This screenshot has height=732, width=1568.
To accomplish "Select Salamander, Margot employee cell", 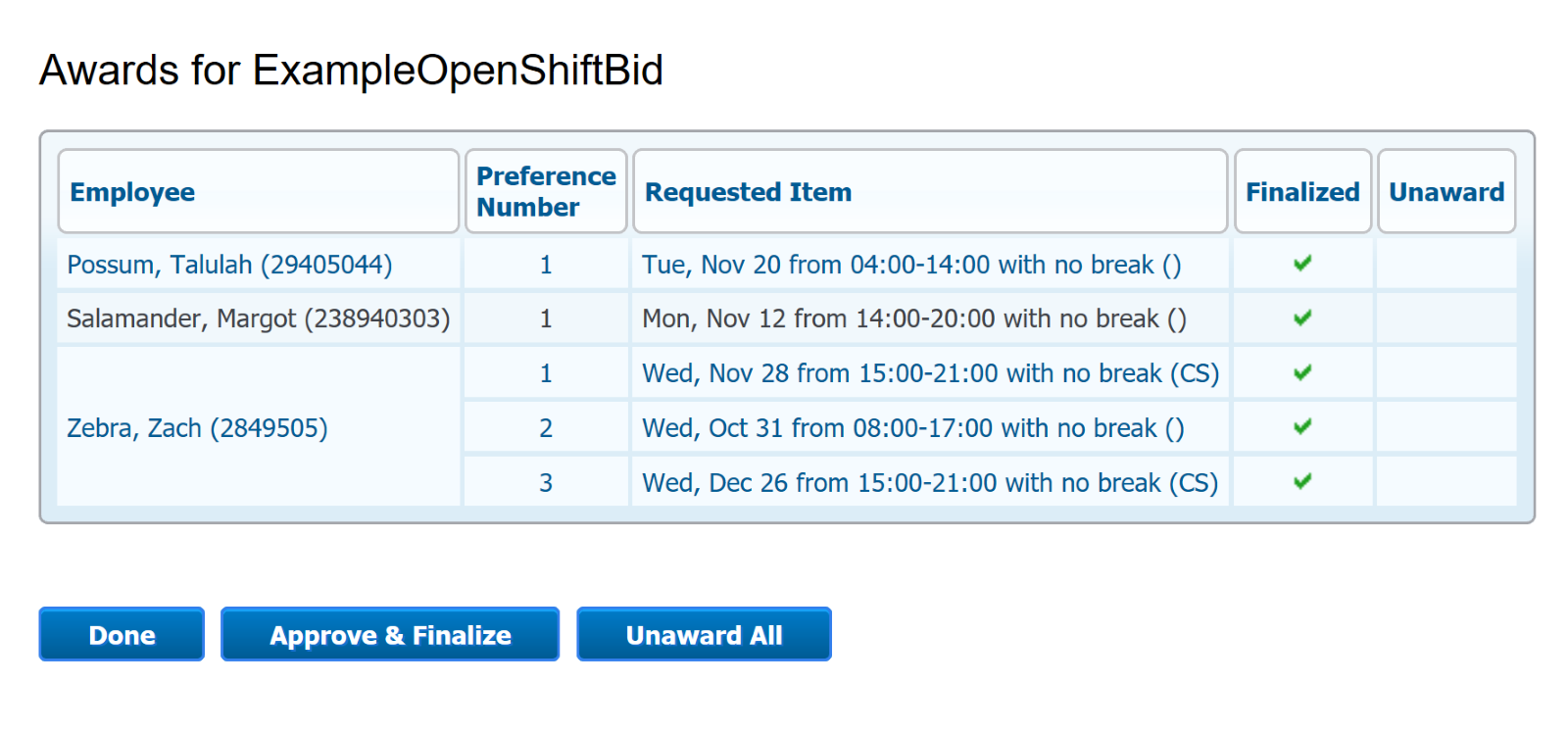I will [x=258, y=318].
